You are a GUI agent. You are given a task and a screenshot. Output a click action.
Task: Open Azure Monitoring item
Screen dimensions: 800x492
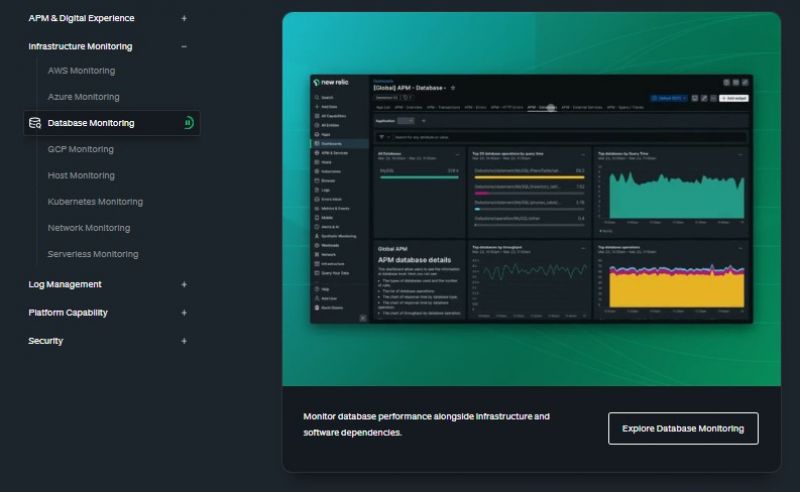pyautogui.click(x=84, y=97)
